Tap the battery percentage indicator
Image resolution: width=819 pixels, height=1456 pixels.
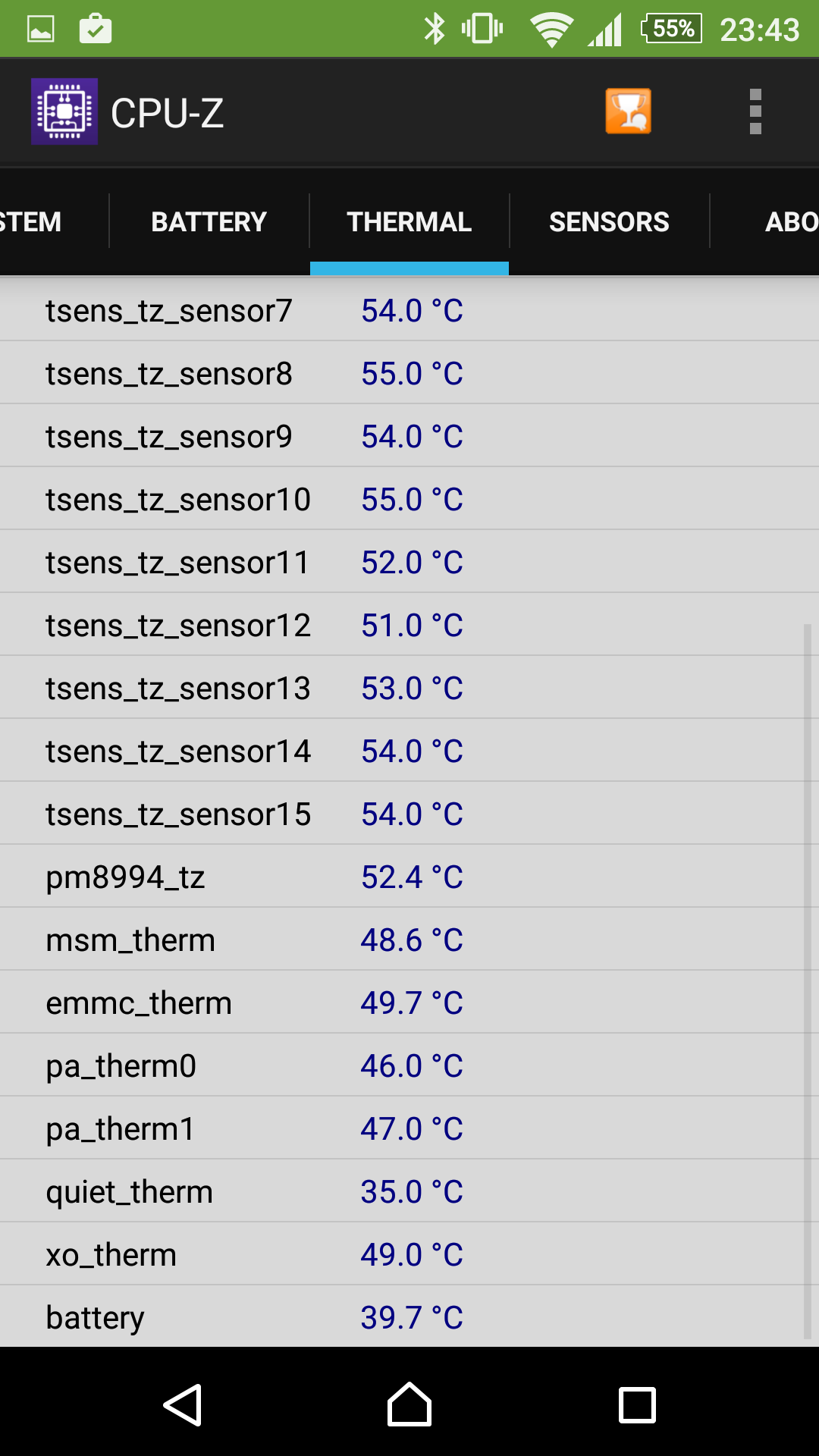pos(671,29)
